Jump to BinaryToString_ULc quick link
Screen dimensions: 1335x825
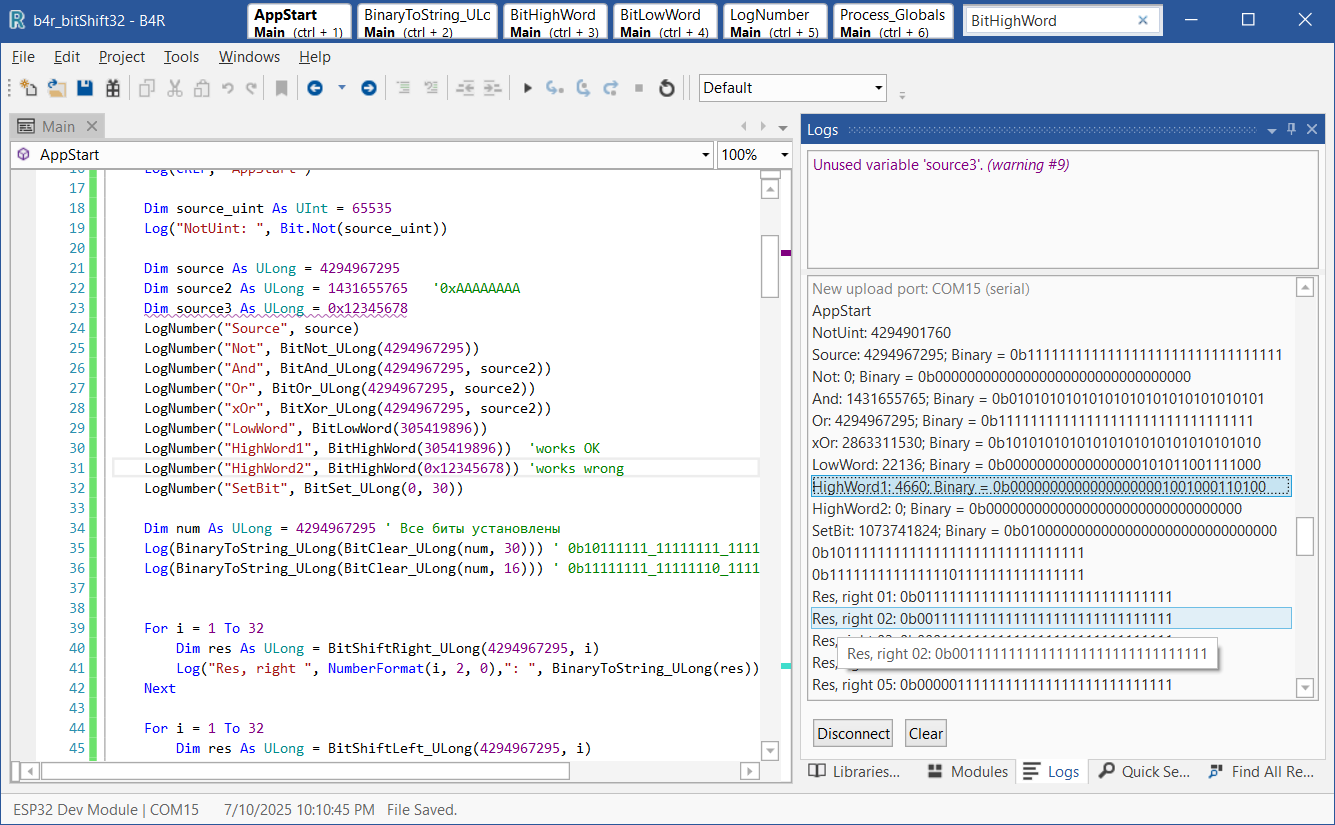click(x=427, y=22)
